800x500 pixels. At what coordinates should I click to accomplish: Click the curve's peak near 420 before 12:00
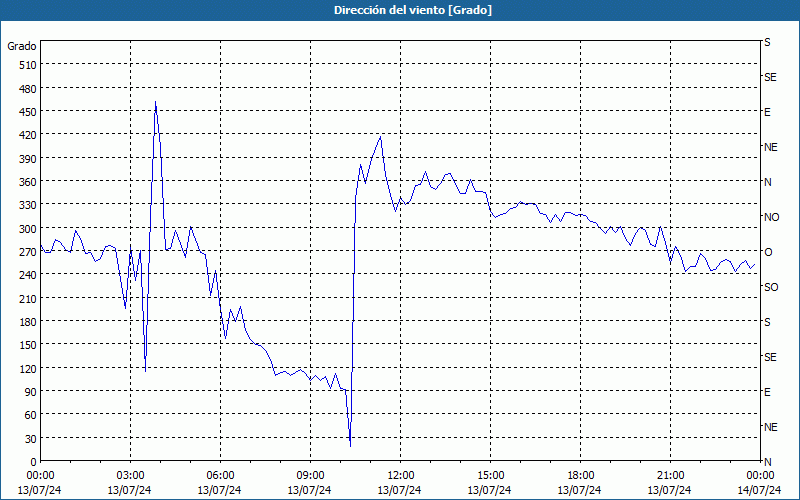[x=380, y=137]
